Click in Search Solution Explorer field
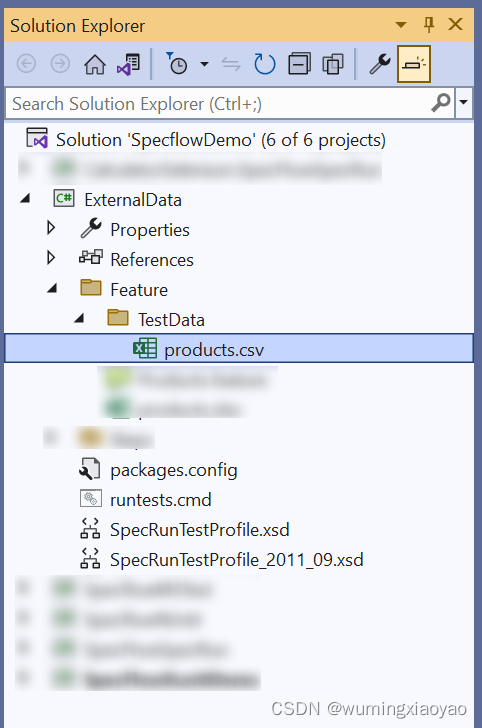Image resolution: width=482 pixels, height=728 pixels. 218,104
